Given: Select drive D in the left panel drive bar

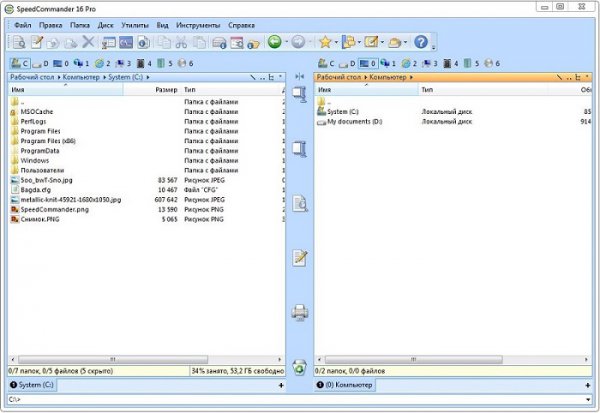Looking at the screenshot, I should coord(40,63).
